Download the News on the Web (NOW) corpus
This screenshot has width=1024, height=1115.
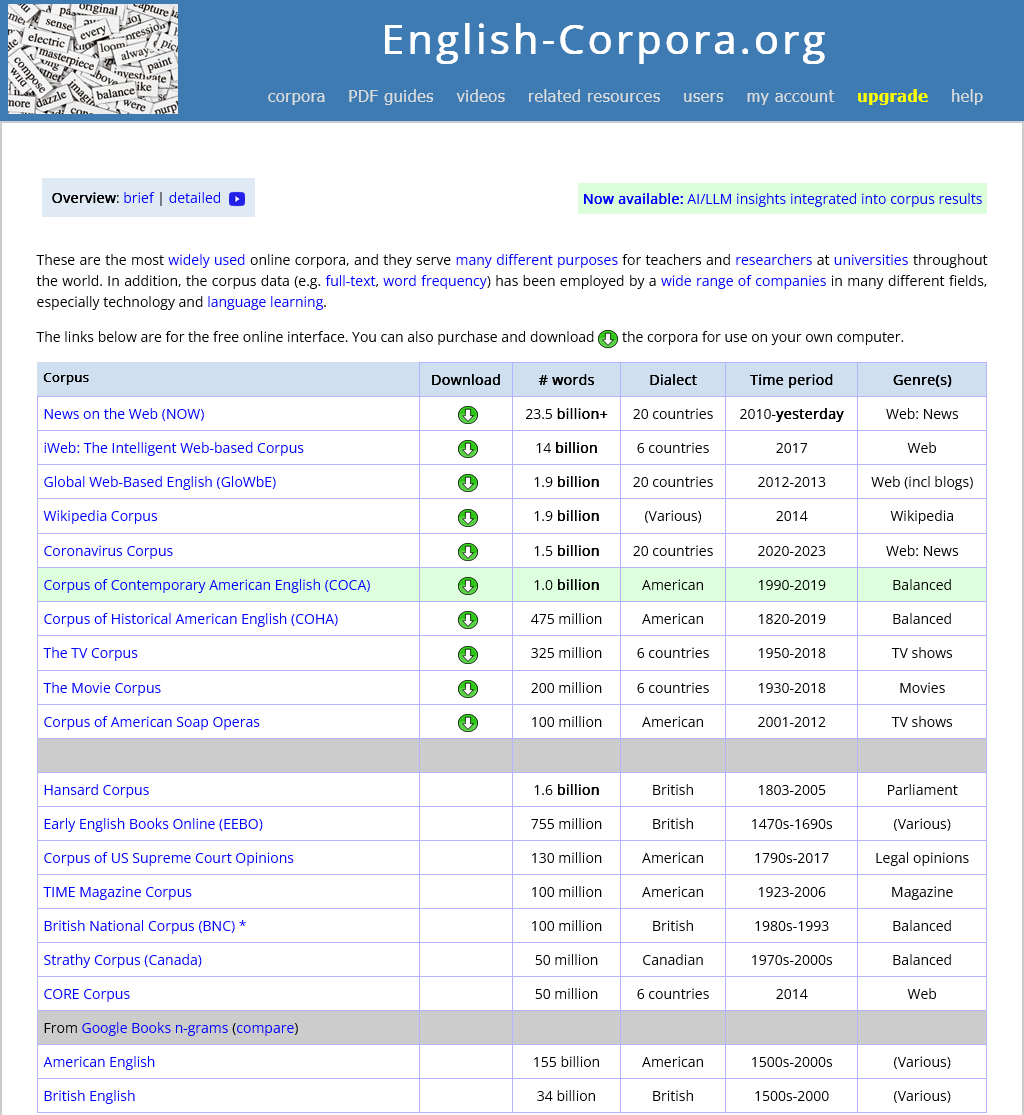(467, 414)
